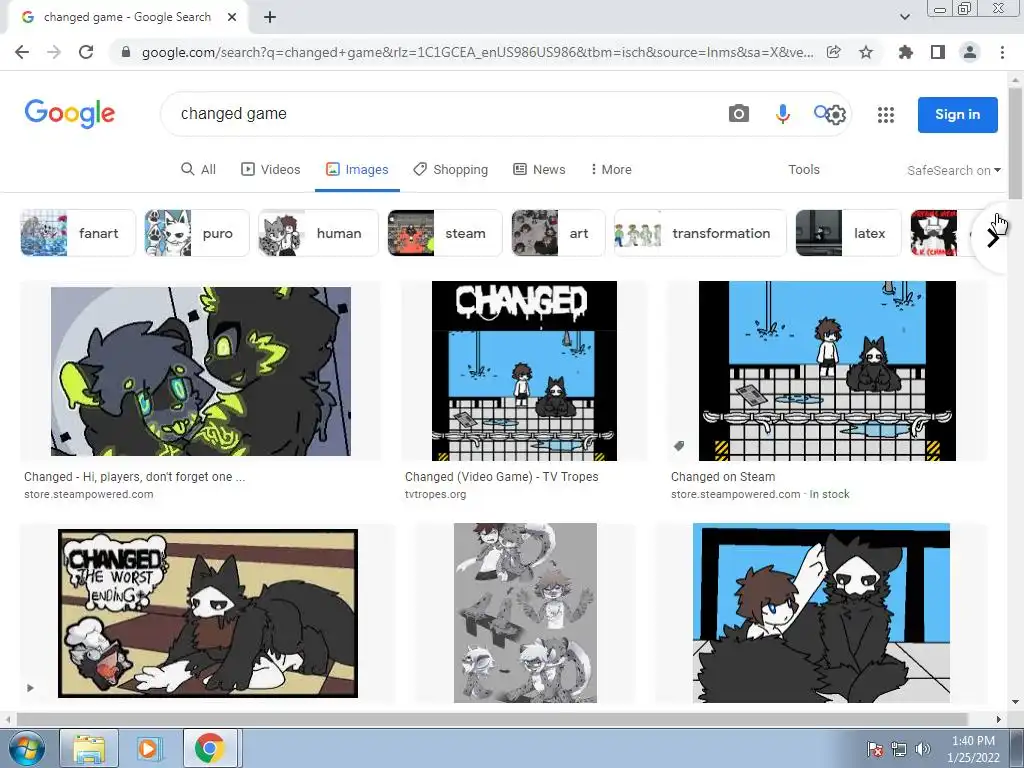Image resolution: width=1024 pixels, height=768 pixels.
Task: Go to the Google logo homepage
Action: click(x=70, y=114)
